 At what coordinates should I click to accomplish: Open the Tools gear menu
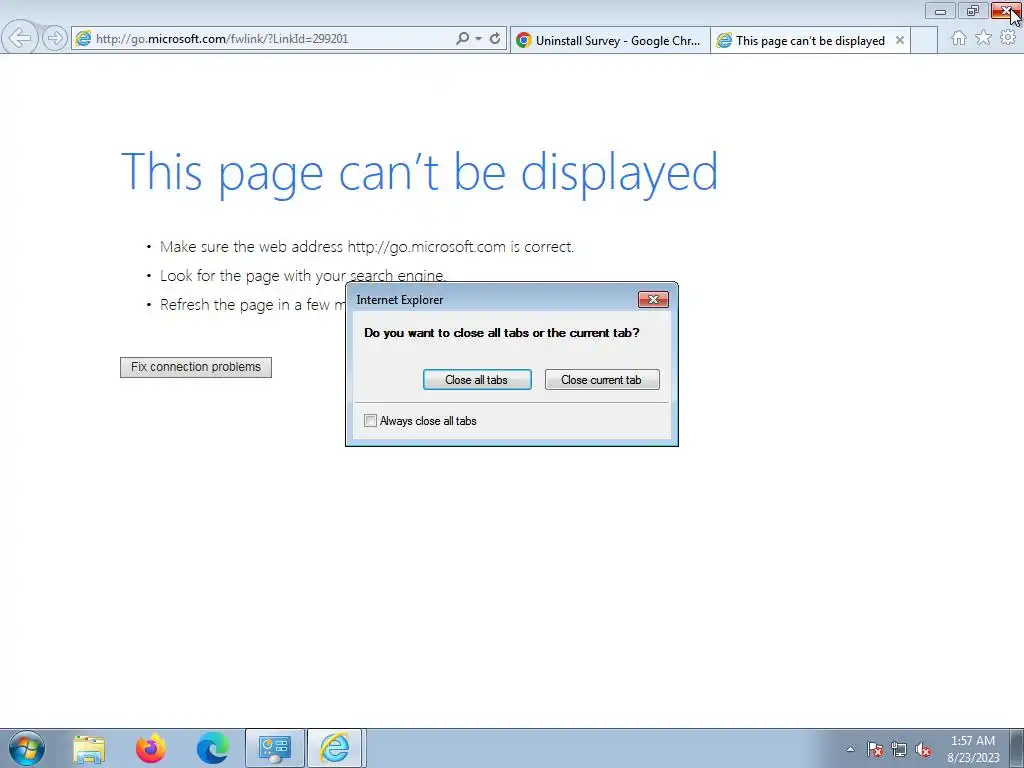click(1008, 38)
